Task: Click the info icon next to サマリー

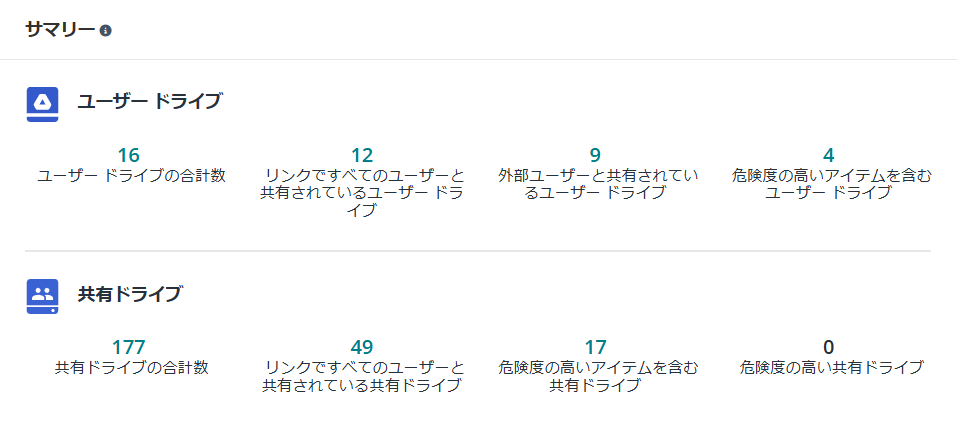Action: [x=106, y=30]
